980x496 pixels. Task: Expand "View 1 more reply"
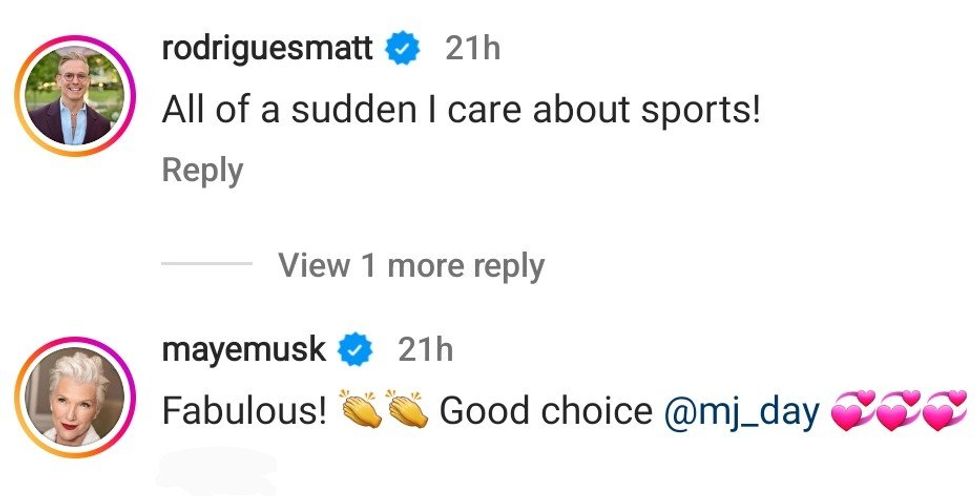click(411, 266)
